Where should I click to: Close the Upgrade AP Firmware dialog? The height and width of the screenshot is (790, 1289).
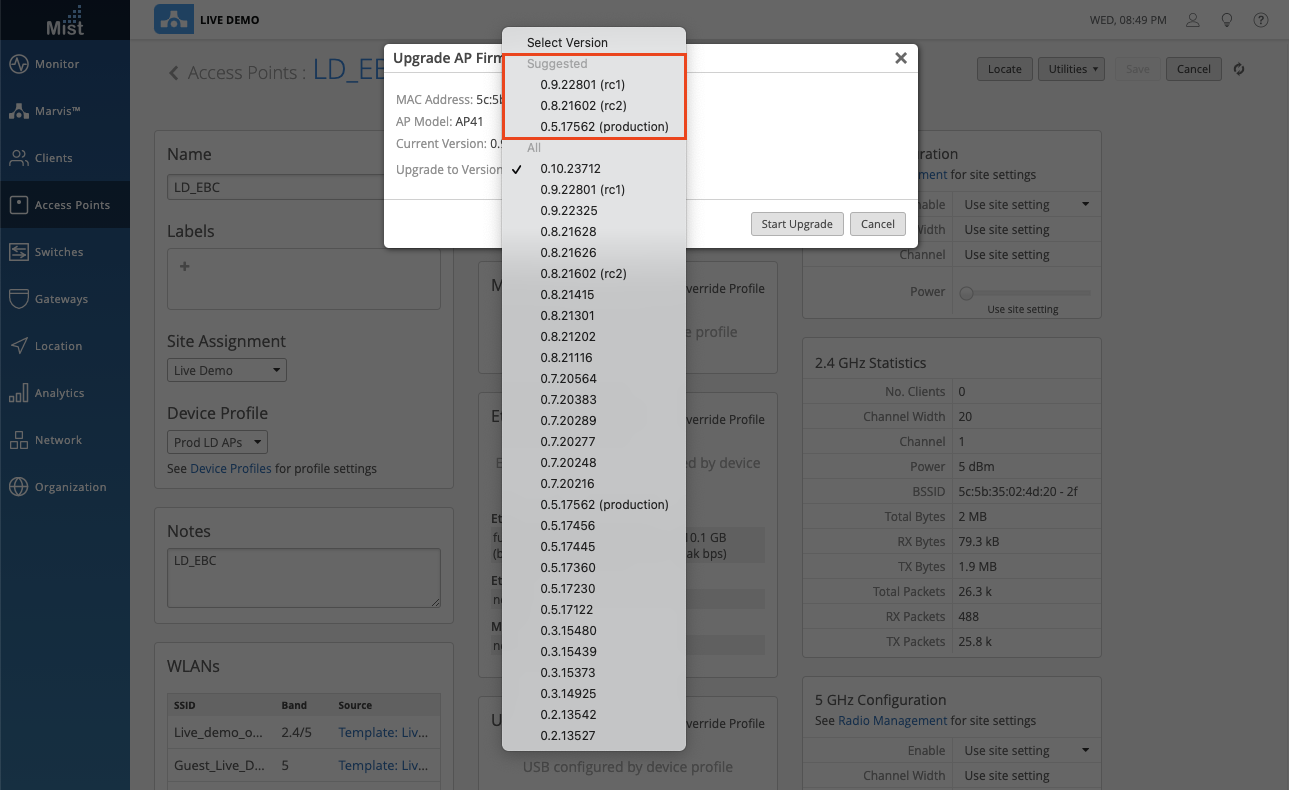coord(901,58)
